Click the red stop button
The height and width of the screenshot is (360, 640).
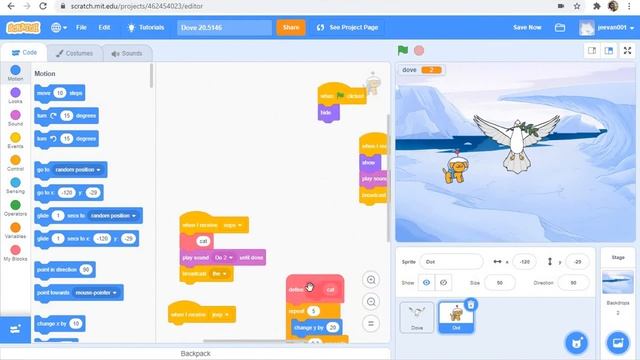coord(419,50)
